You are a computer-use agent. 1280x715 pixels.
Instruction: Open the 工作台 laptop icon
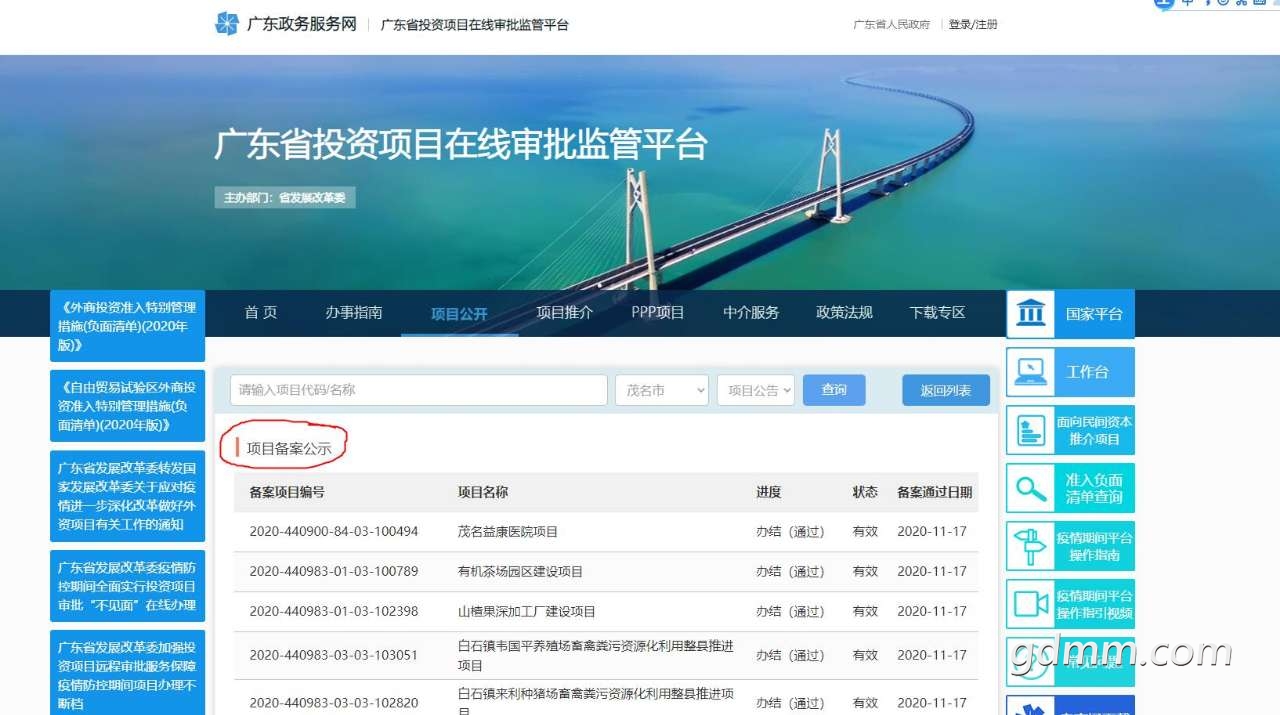pos(1029,372)
